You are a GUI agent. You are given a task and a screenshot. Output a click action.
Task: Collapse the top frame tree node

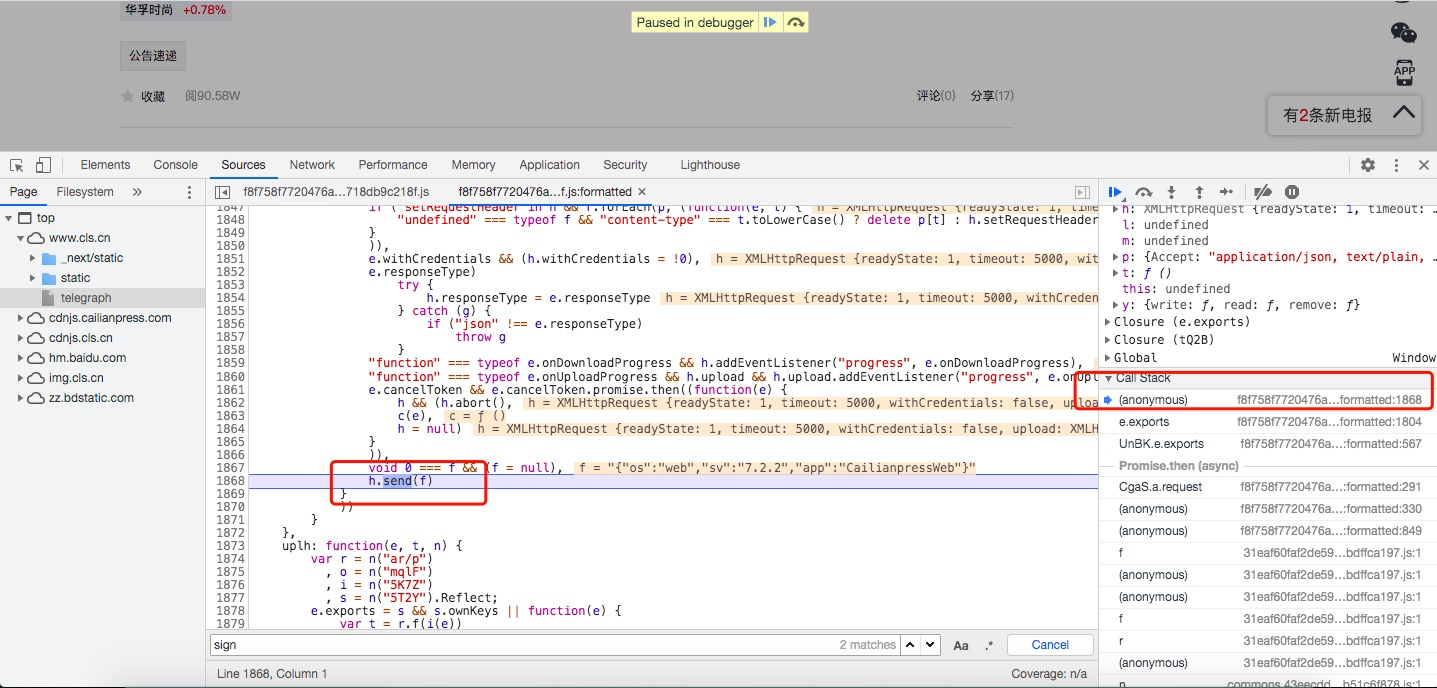[9, 218]
